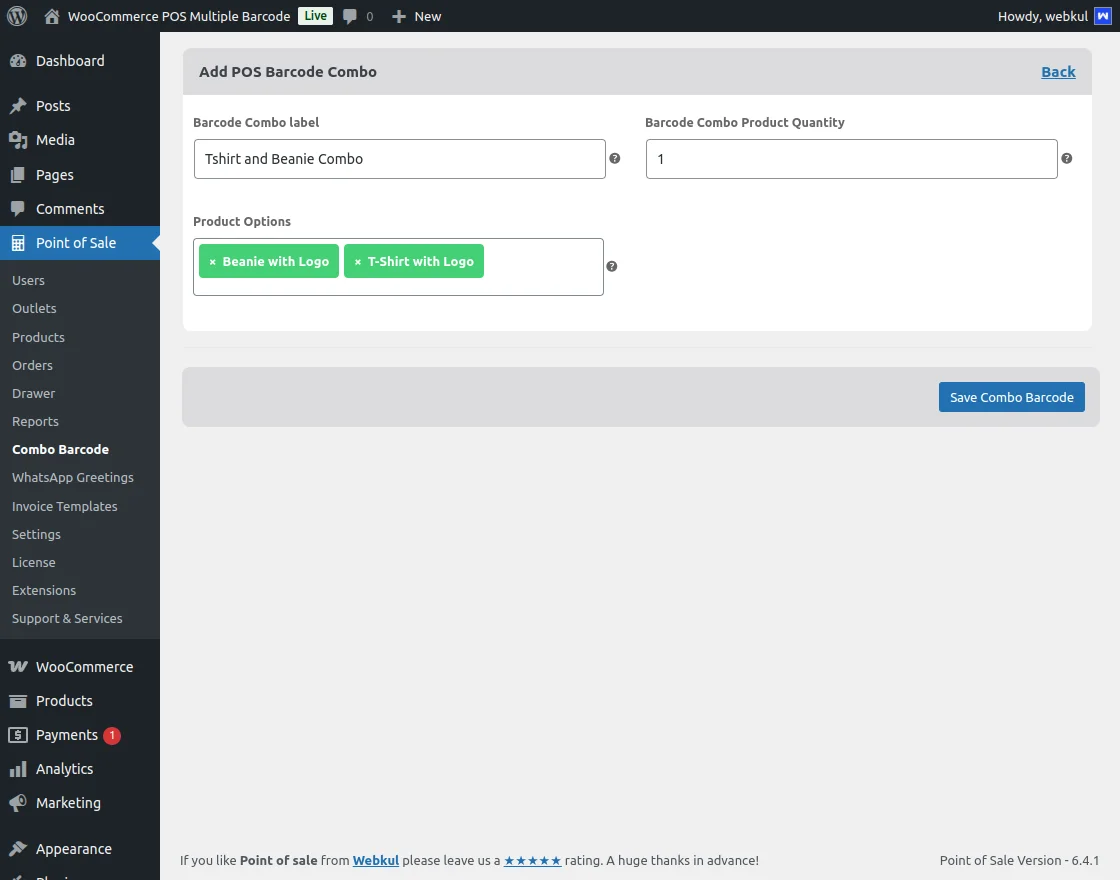Click the WooCommerce icon in sidebar
The width and height of the screenshot is (1120, 880).
click(20, 666)
